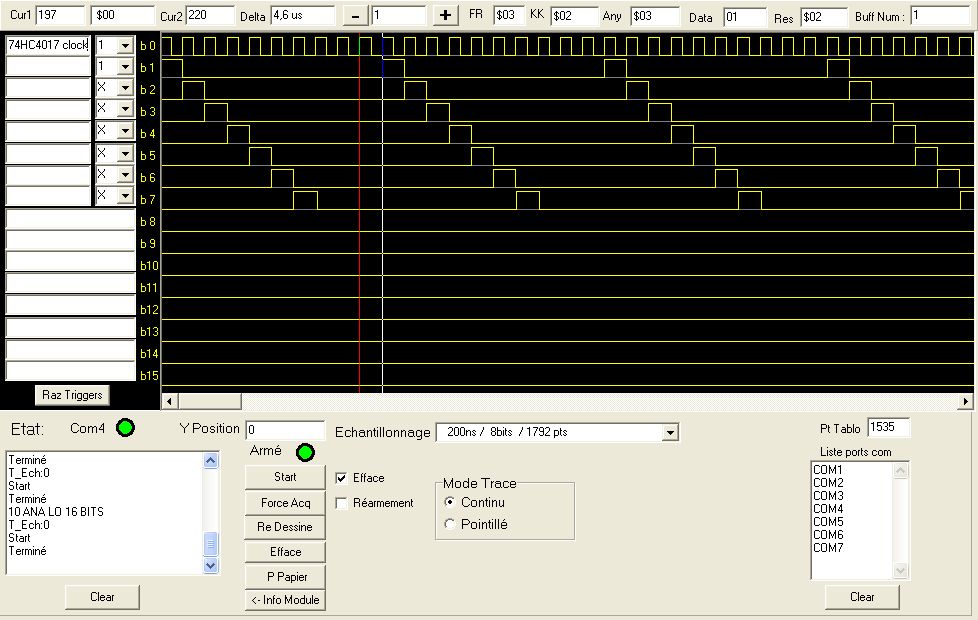The height and width of the screenshot is (620, 978).
Task: Open the b0 trigger dropdown
Action: tap(125, 46)
